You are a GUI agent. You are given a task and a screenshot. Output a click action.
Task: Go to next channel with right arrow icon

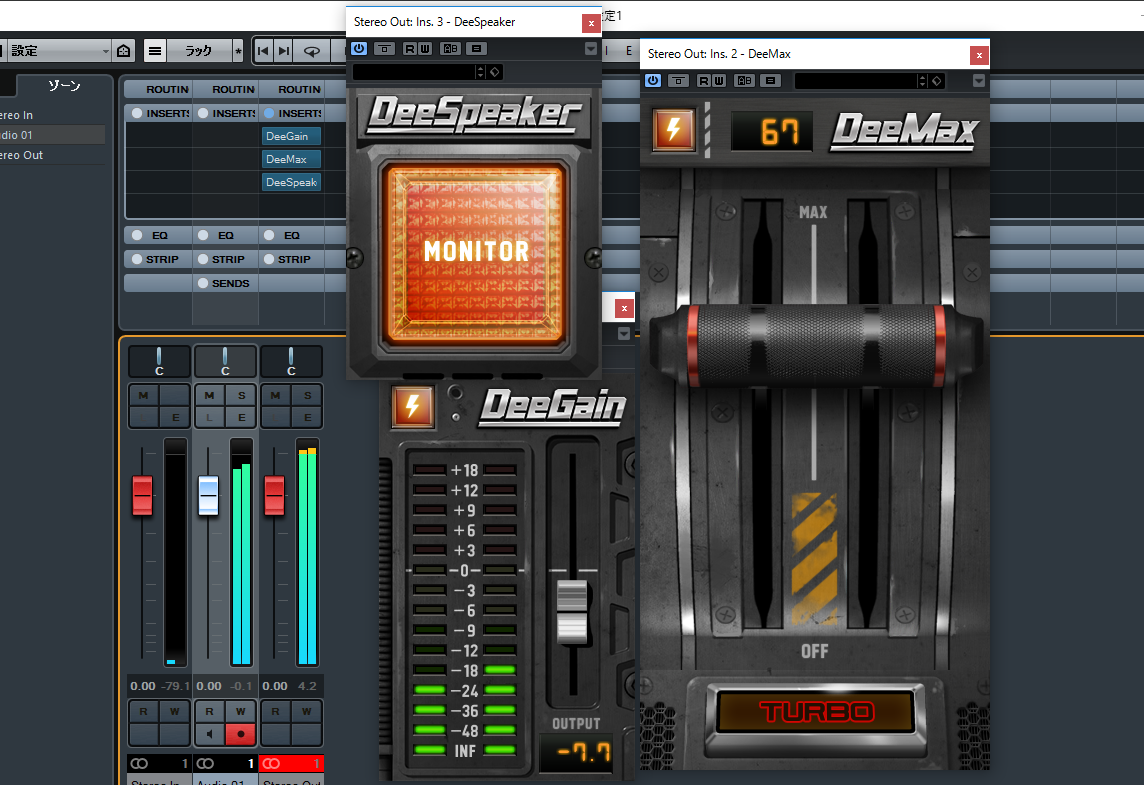tap(285, 50)
